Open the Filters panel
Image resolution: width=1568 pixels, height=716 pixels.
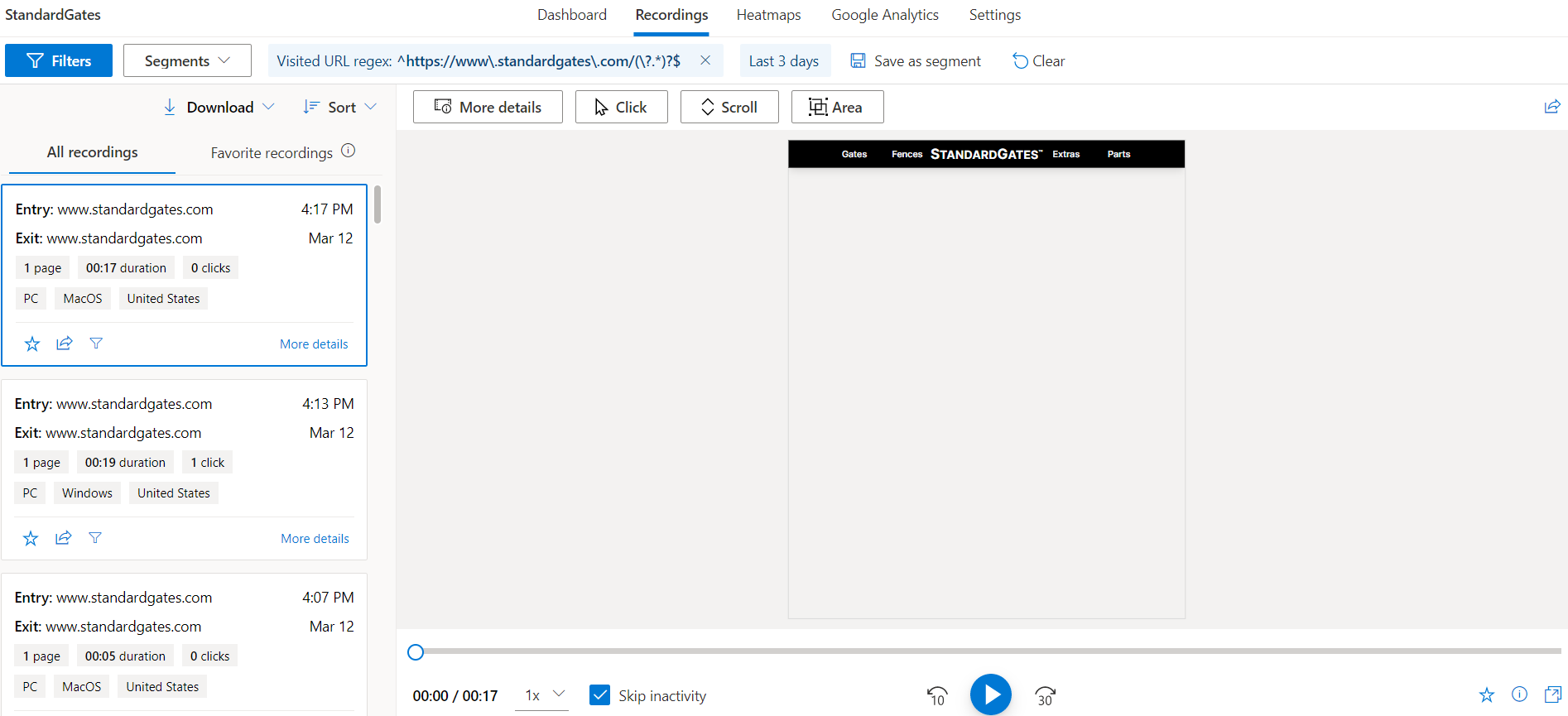point(59,60)
